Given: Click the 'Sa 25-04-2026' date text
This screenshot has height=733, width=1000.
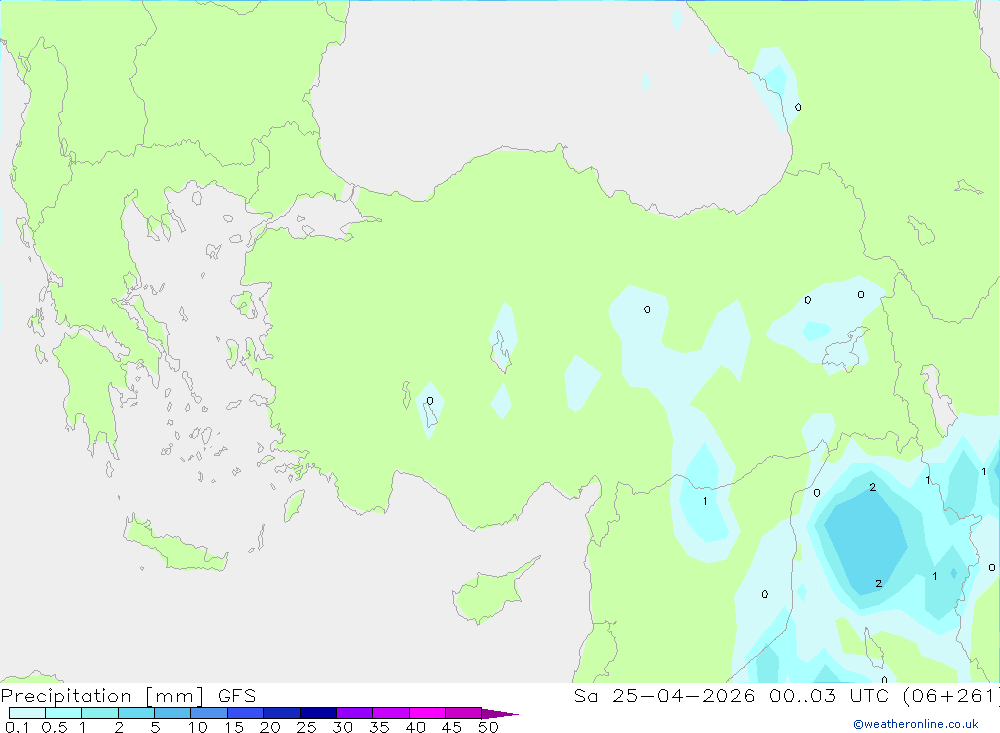Looking at the screenshot, I should tap(664, 696).
